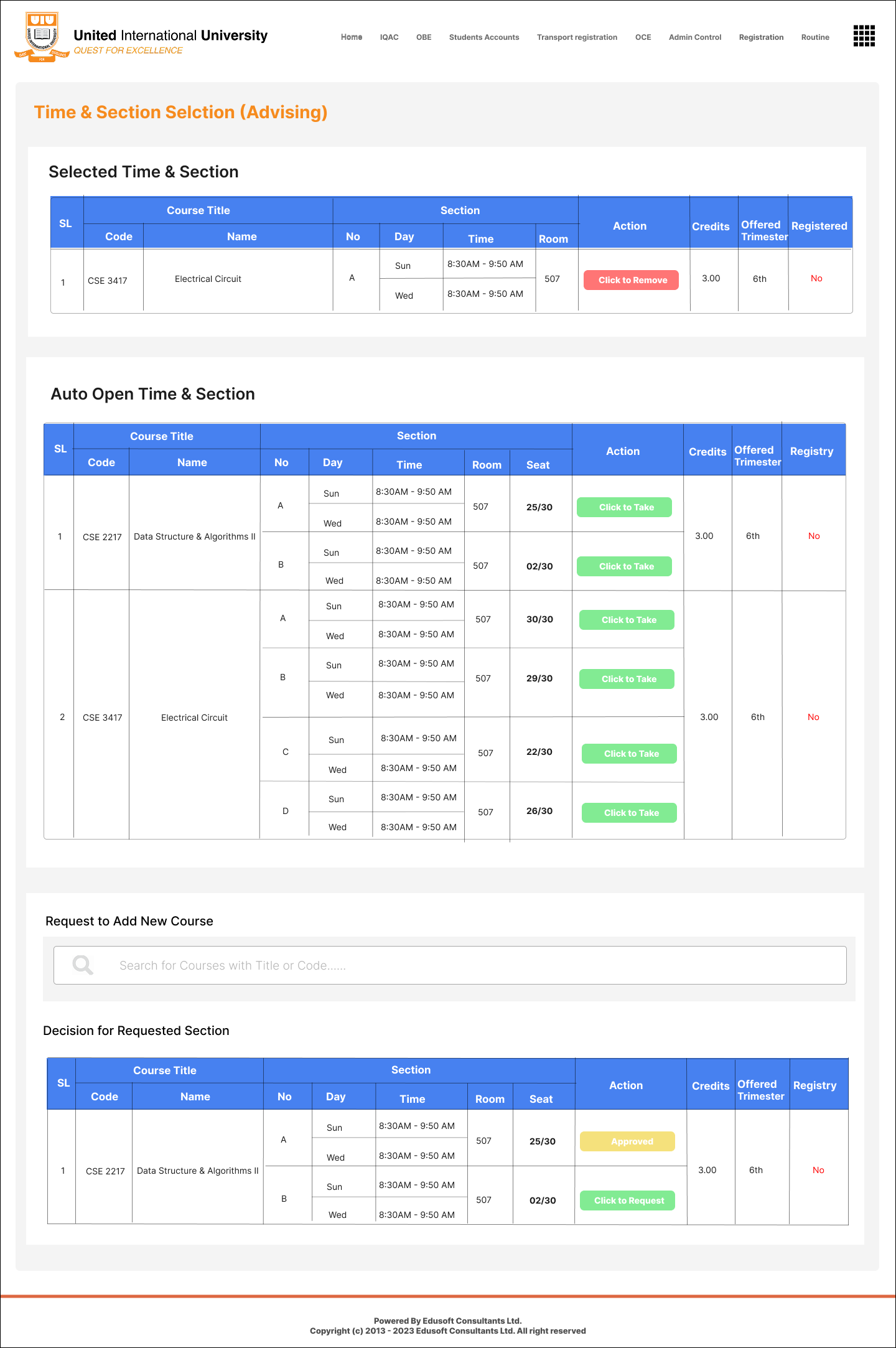Open the OCE navigation link
896x1348 pixels.
coord(643,37)
